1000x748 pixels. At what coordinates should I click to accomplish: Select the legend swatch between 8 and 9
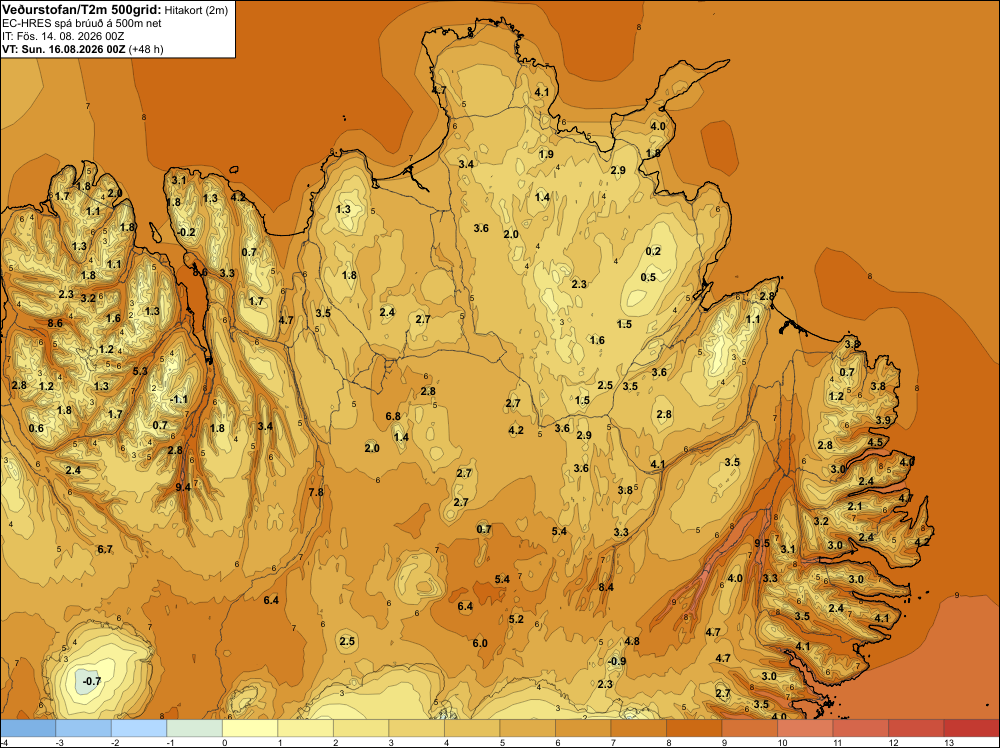[694, 728]
